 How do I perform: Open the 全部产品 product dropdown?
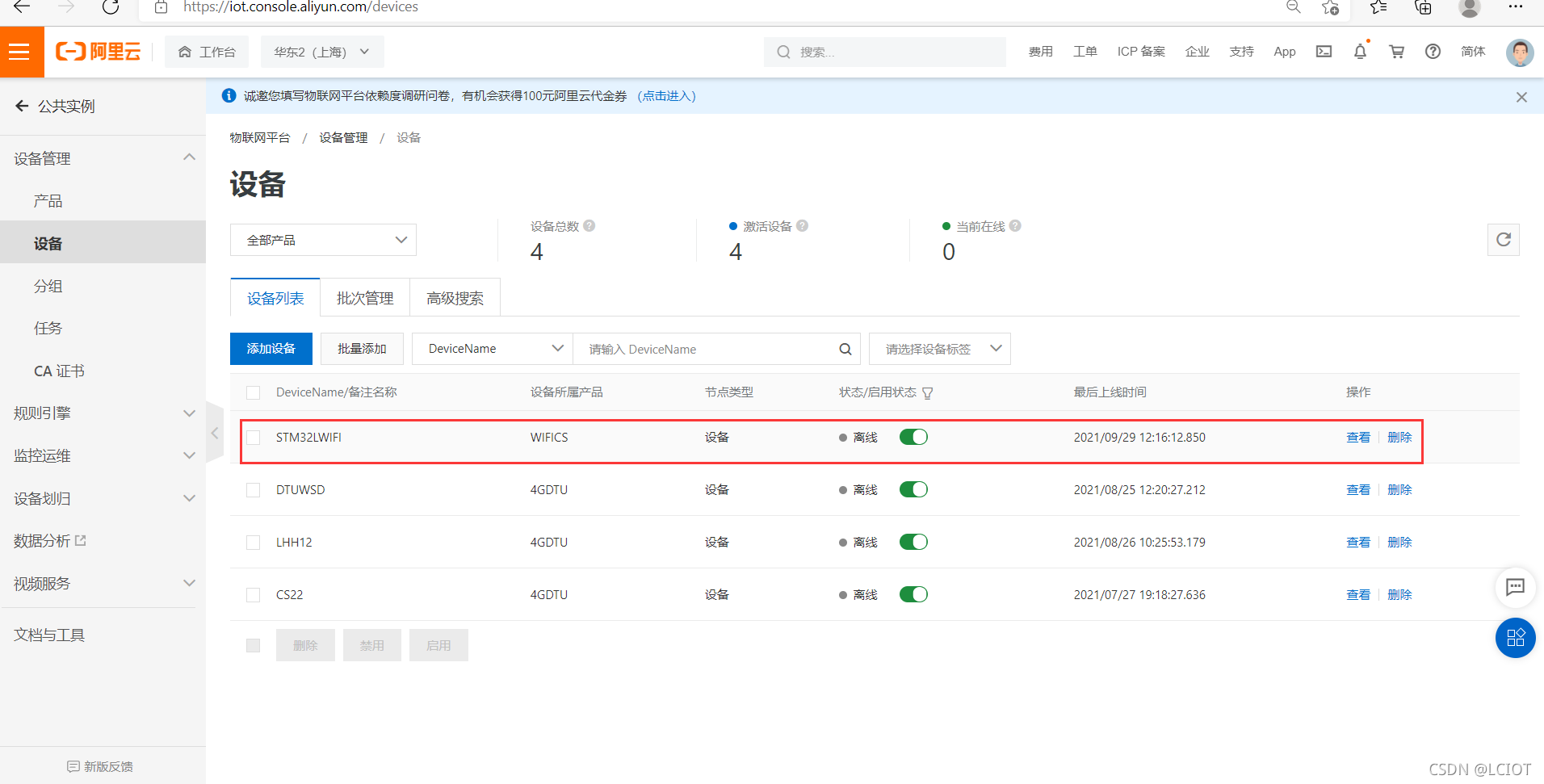pyautogui.click(x=323, y=240)
